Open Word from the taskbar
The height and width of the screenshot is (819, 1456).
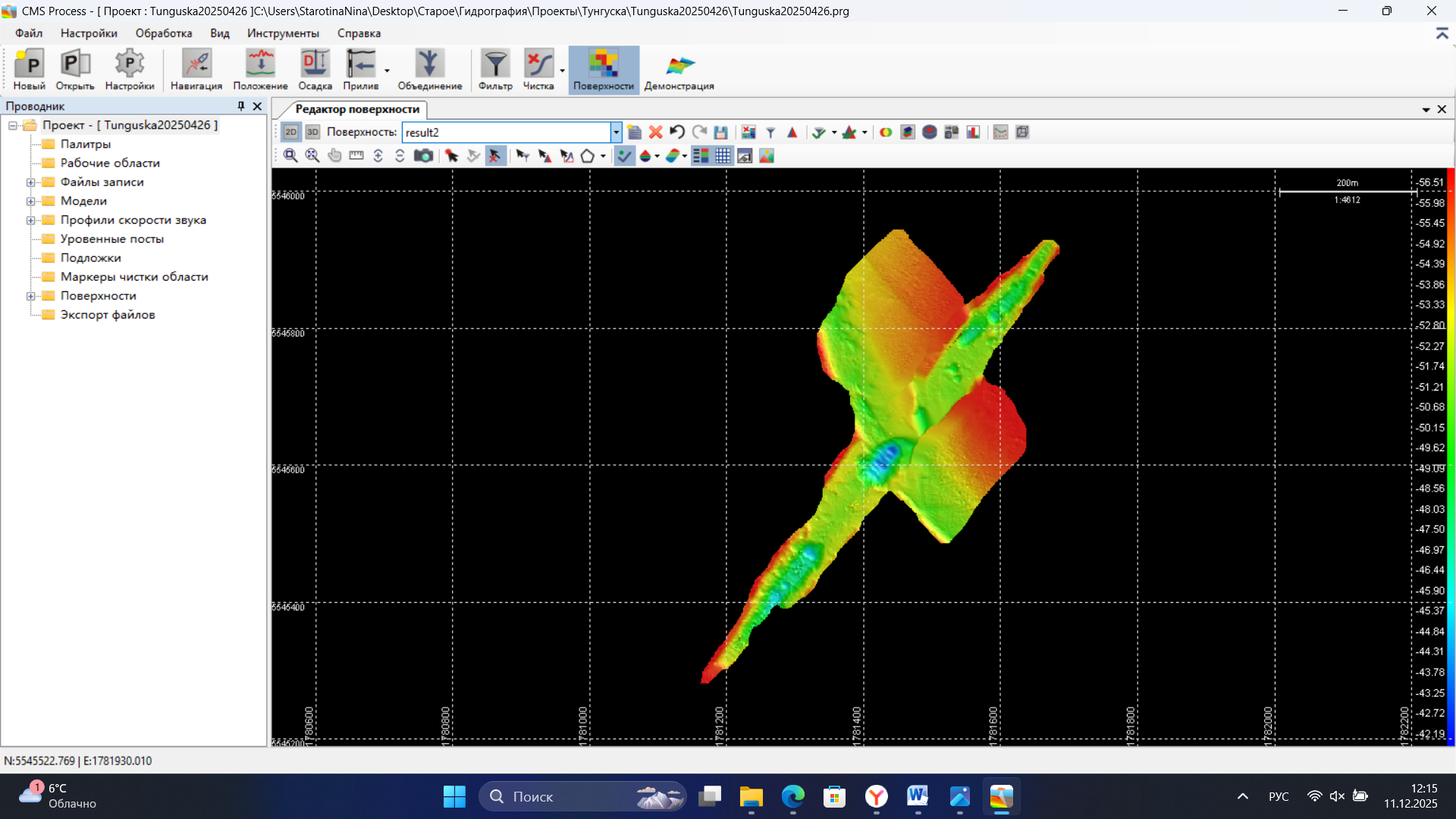[918, 796]
